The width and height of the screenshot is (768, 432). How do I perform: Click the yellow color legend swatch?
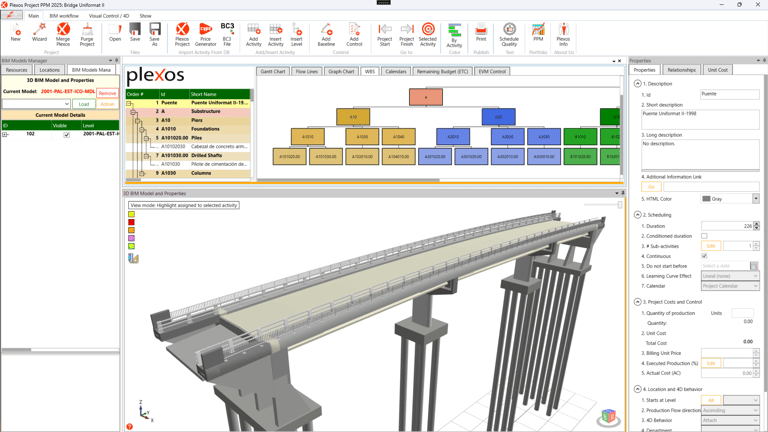131,214
